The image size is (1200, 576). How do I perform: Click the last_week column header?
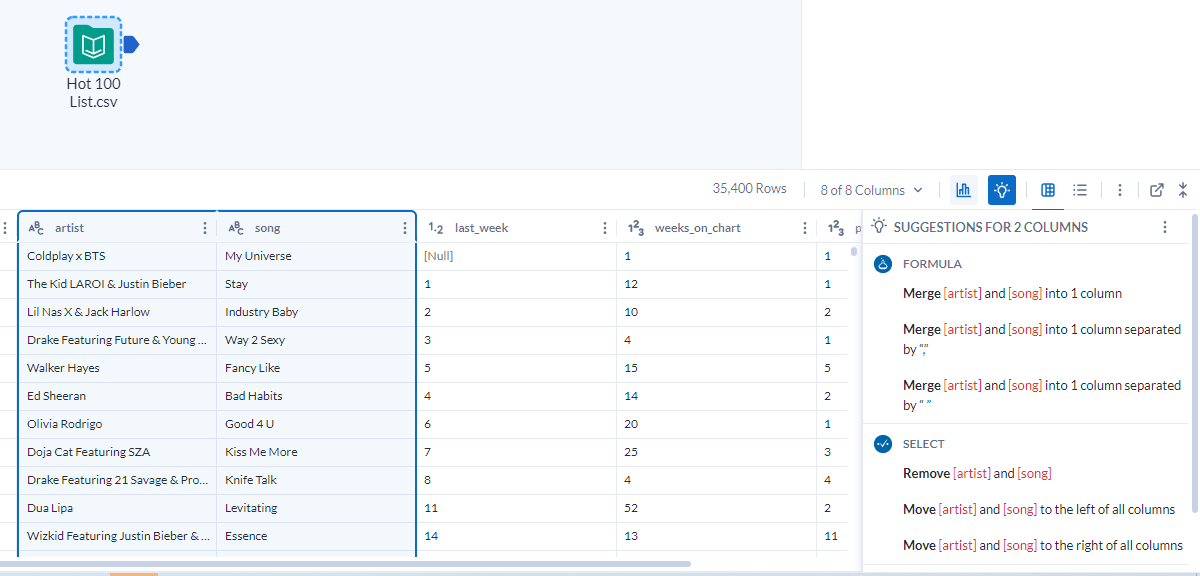pos(517,228)
